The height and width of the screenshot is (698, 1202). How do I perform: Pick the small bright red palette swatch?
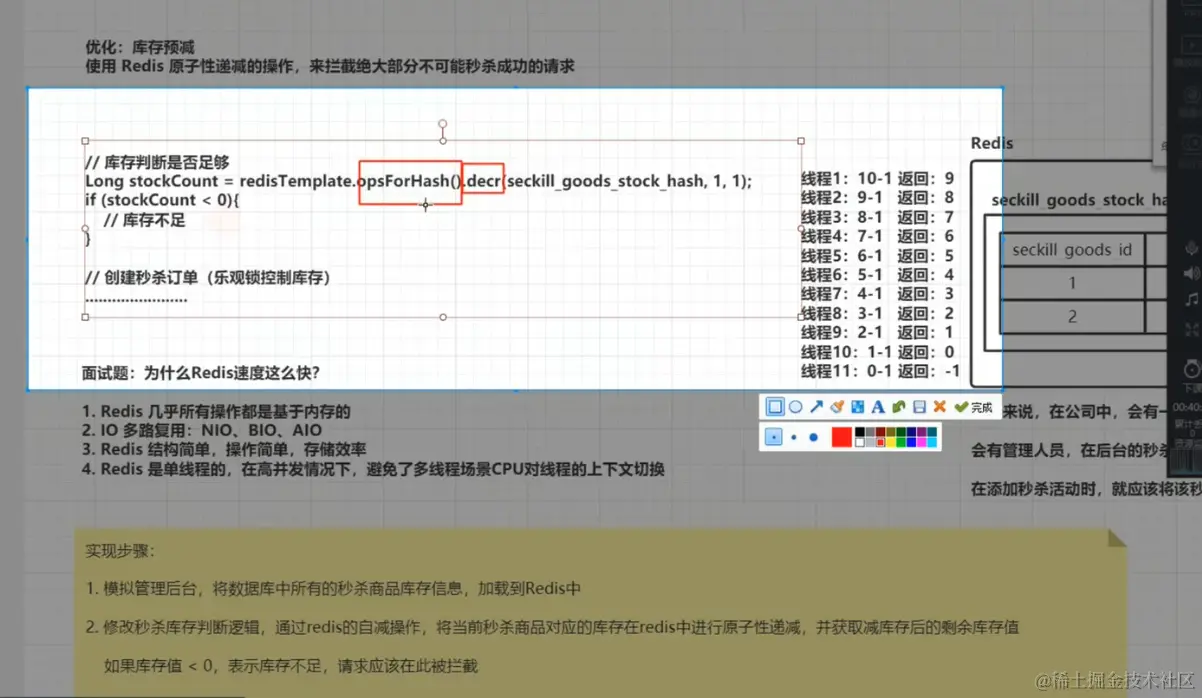[881, 442]
